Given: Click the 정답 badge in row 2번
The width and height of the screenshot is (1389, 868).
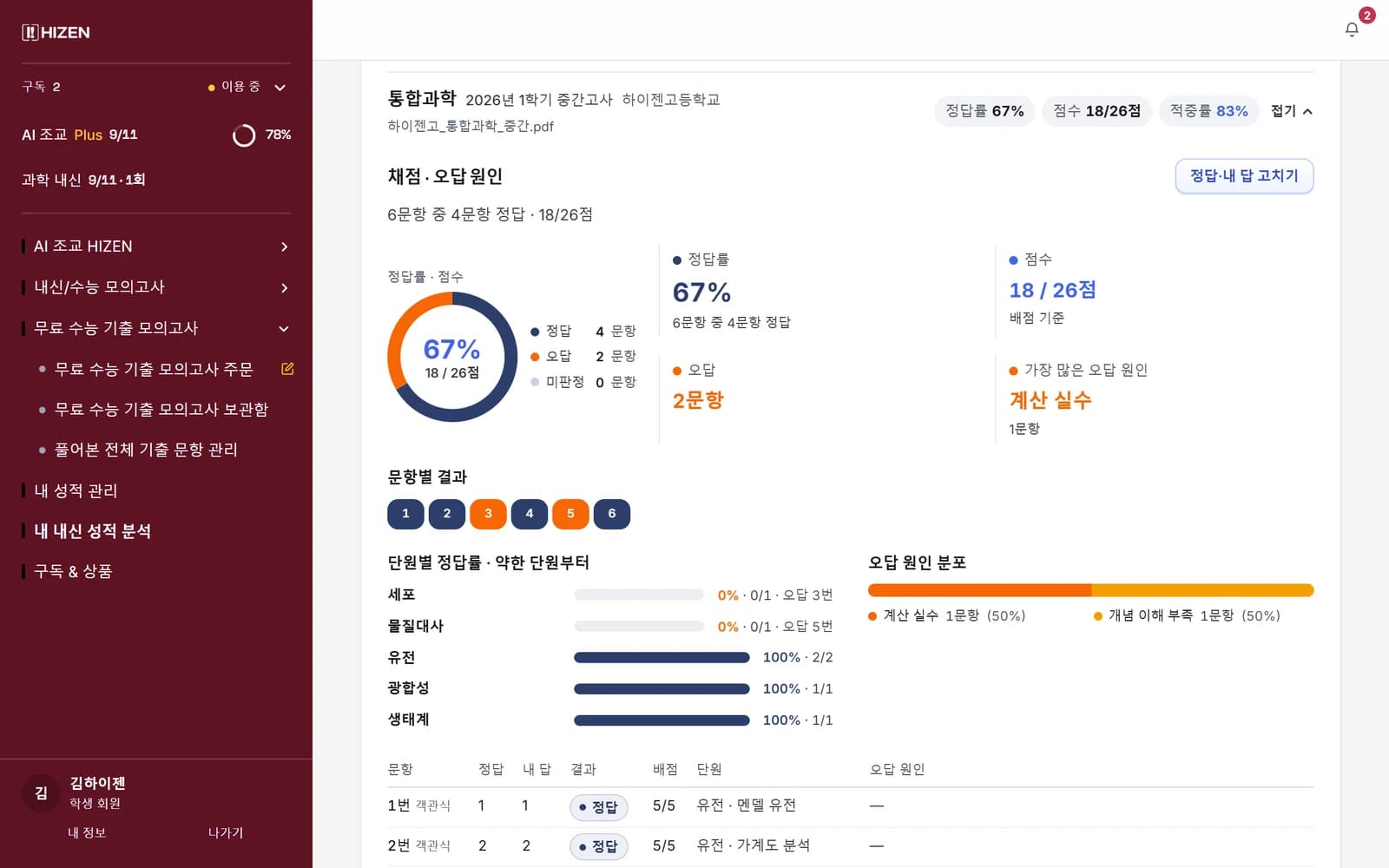Looking at the screenshot, I should pyautogui.click(x=599, y=846).
